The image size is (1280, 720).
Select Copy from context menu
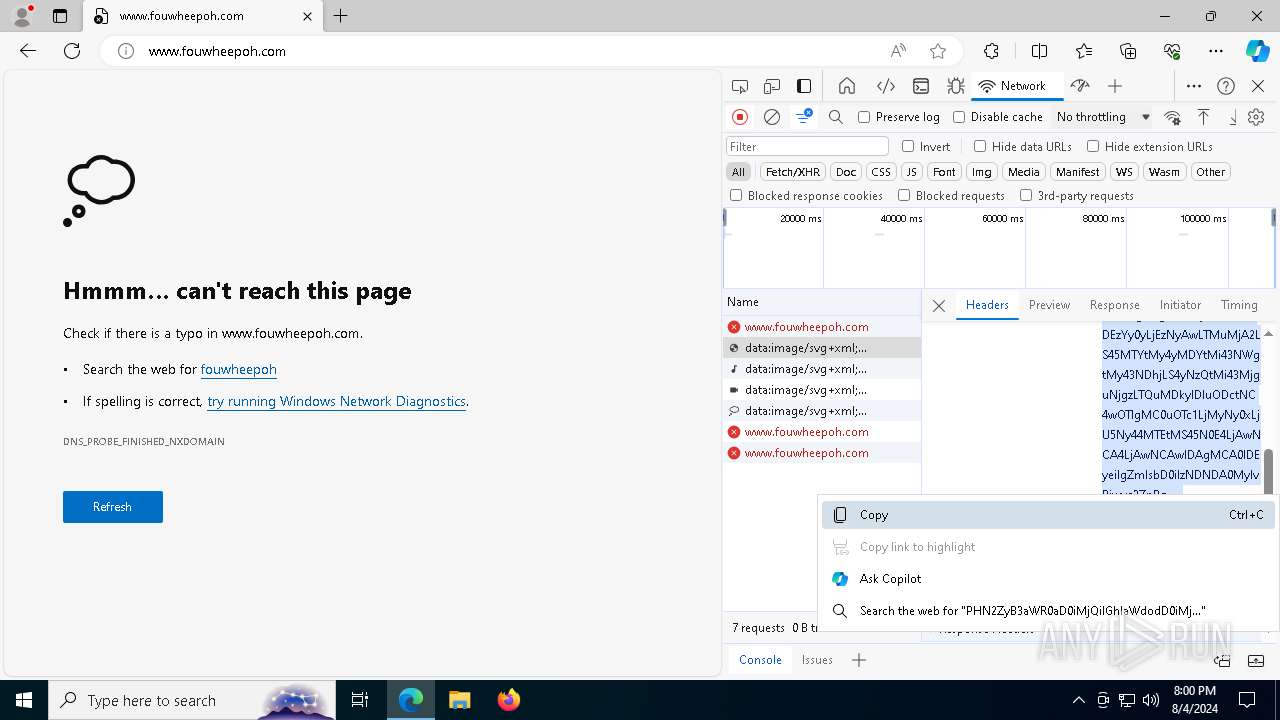click(x=1048, y=515)
